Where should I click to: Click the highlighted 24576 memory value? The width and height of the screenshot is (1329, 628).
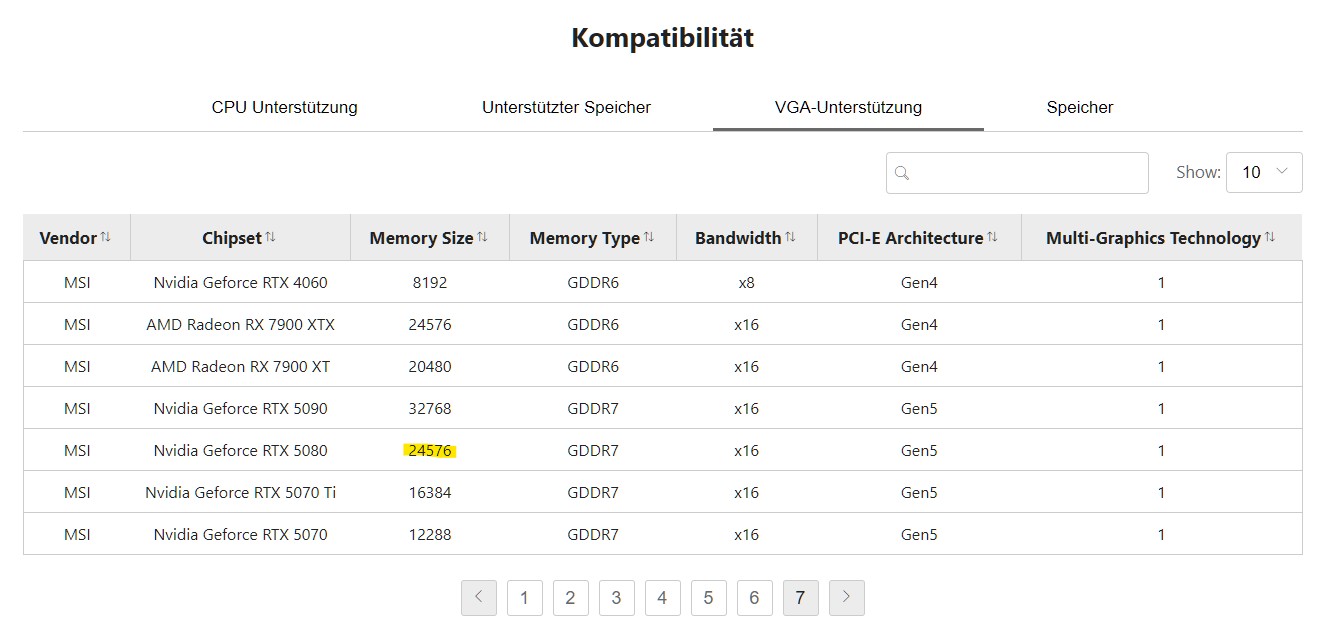430,450
